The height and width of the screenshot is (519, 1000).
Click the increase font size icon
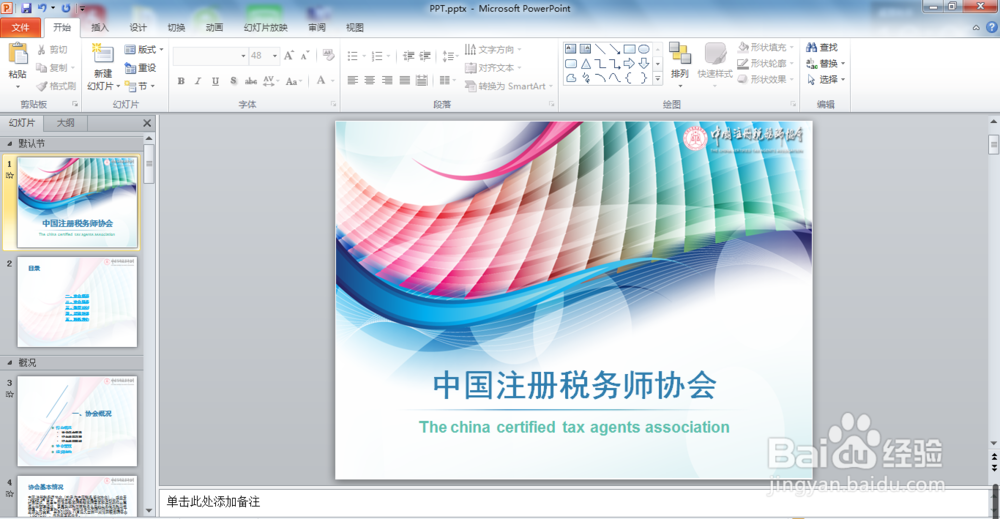289,56
